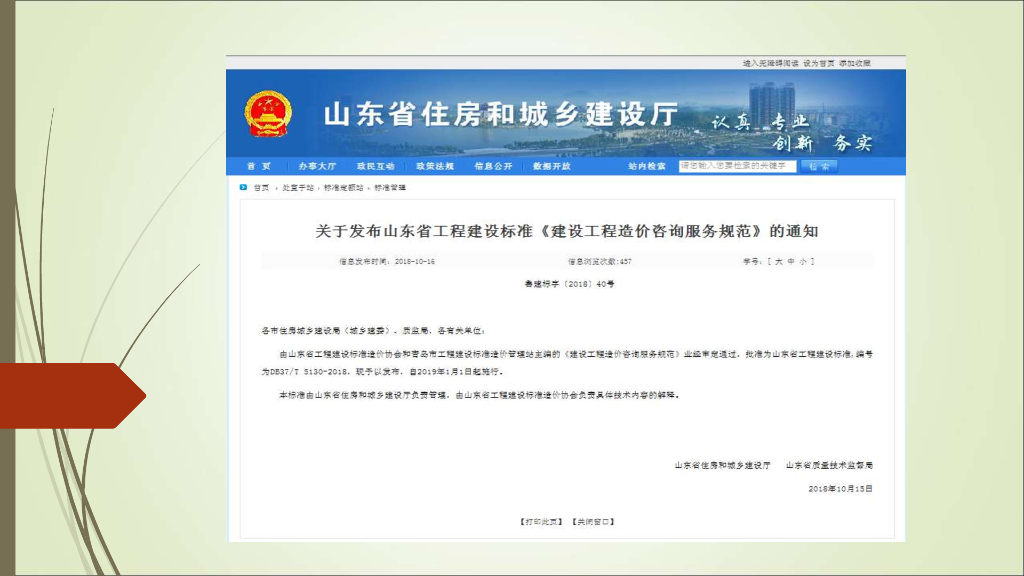This screenshot has width=1024, height=576.
Task: Open the 办事大厅 navigation tab
Action: [317, 167]
